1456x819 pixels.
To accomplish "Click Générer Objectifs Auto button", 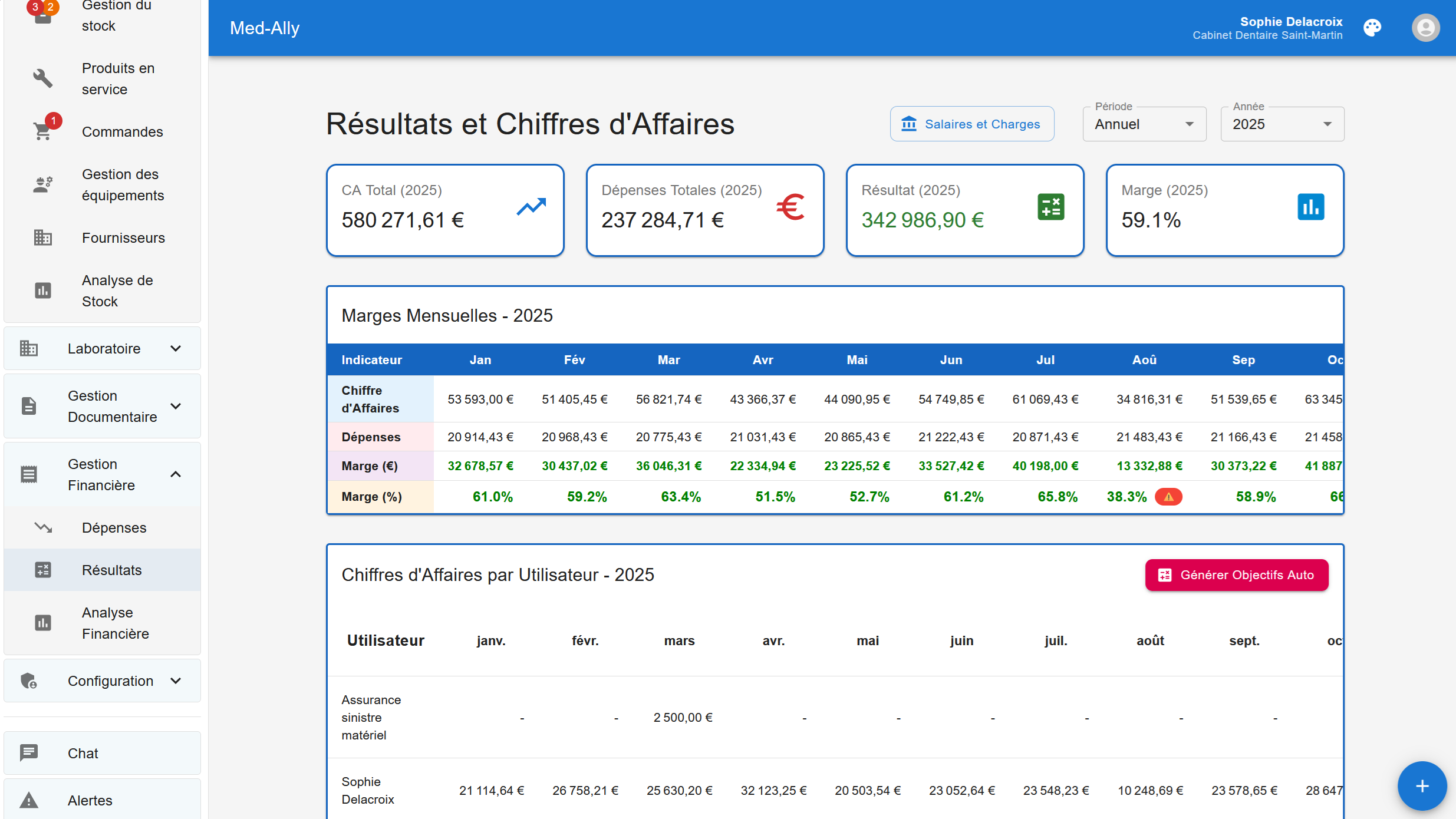I will (x=1237, y=574).
